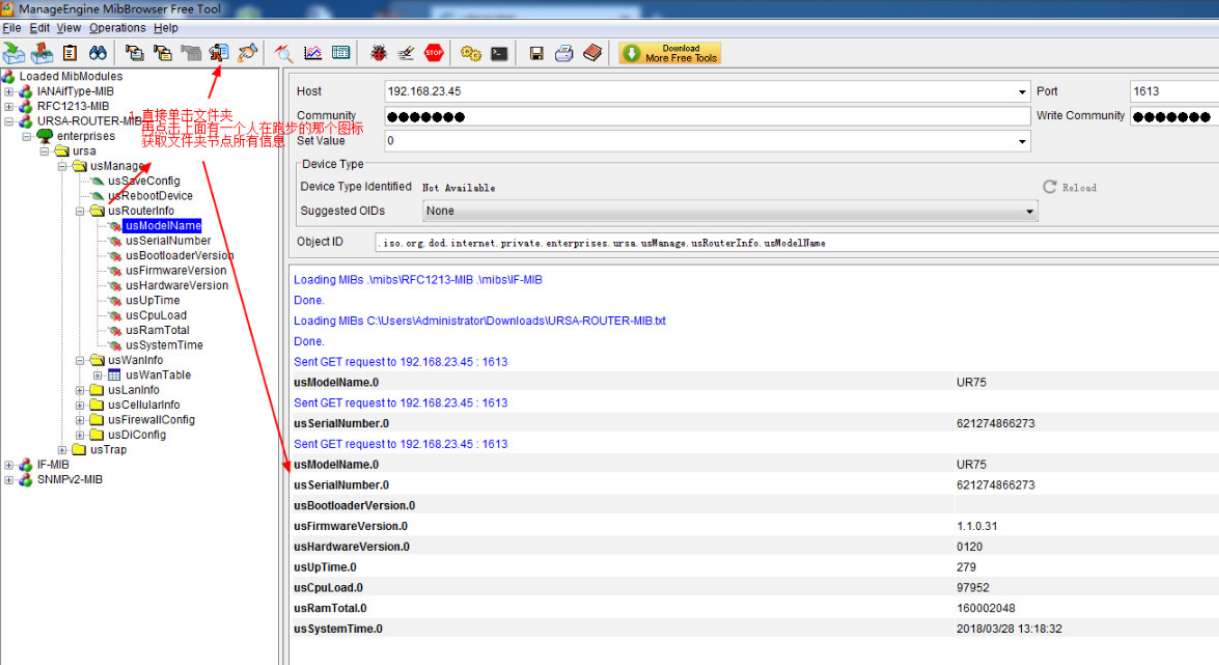Open the gears settings icon
This screenshot has width=1219, height=665.
471,53
